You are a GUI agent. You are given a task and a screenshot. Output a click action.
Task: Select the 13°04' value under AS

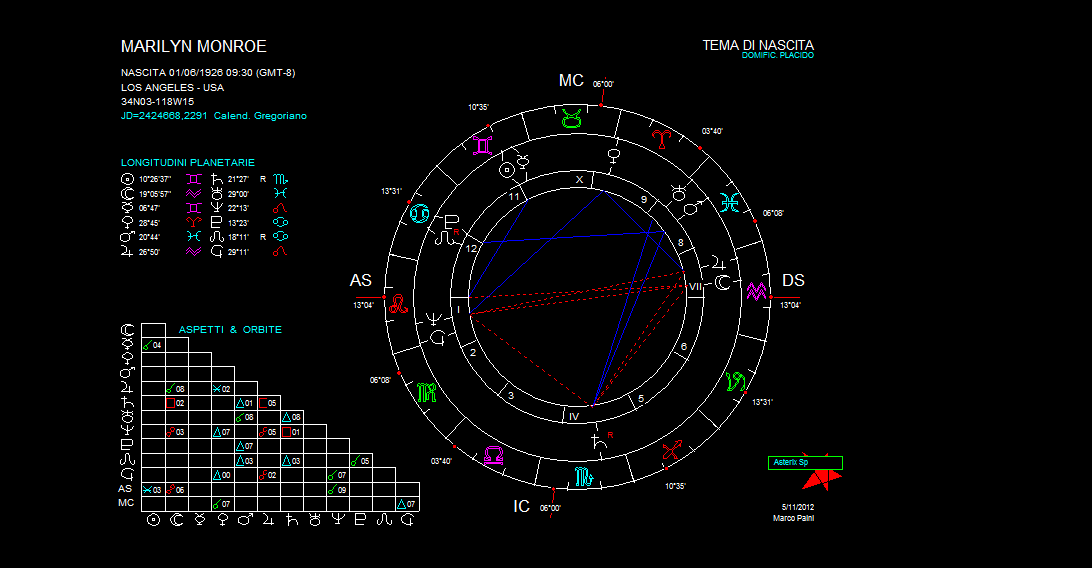(364, 305)
